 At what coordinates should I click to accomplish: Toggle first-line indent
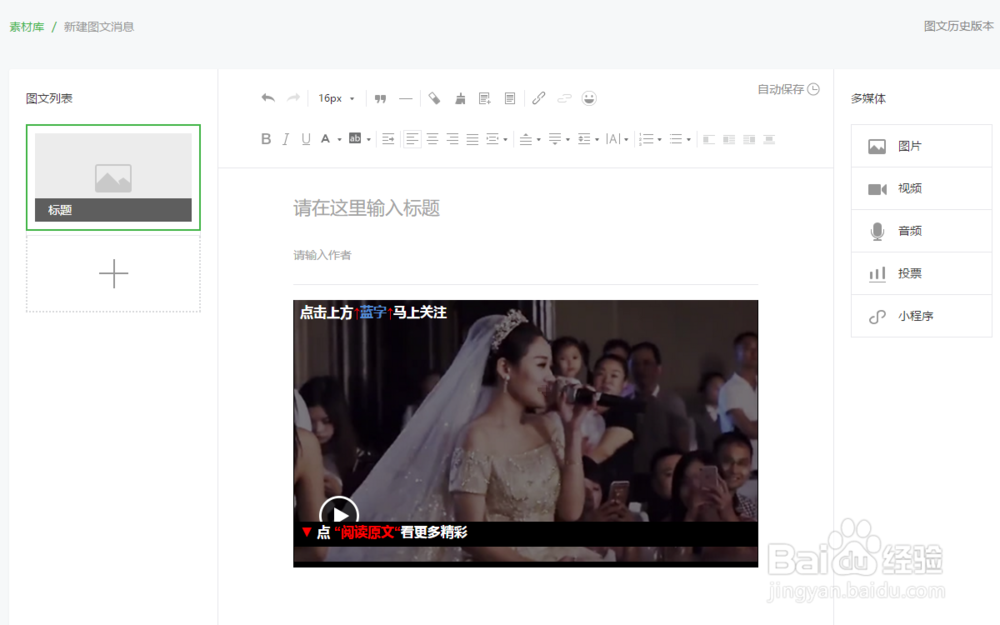point(388,139)
